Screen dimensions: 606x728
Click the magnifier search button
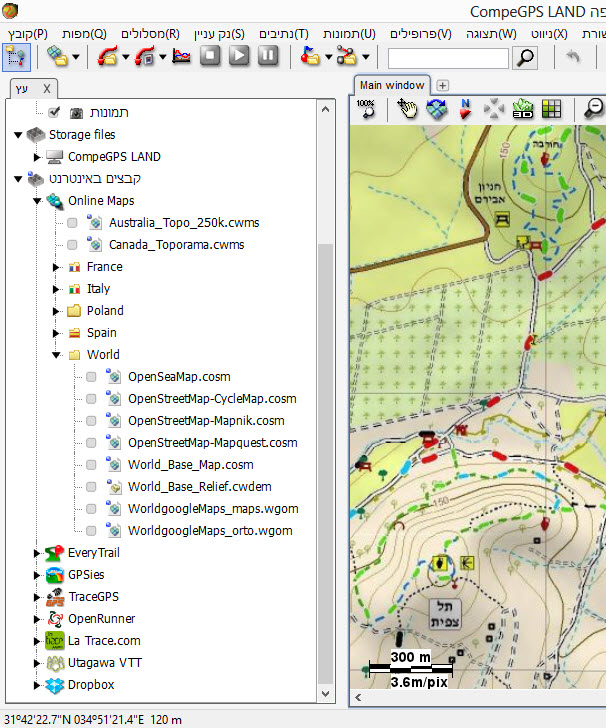click(x=525, y=58)
